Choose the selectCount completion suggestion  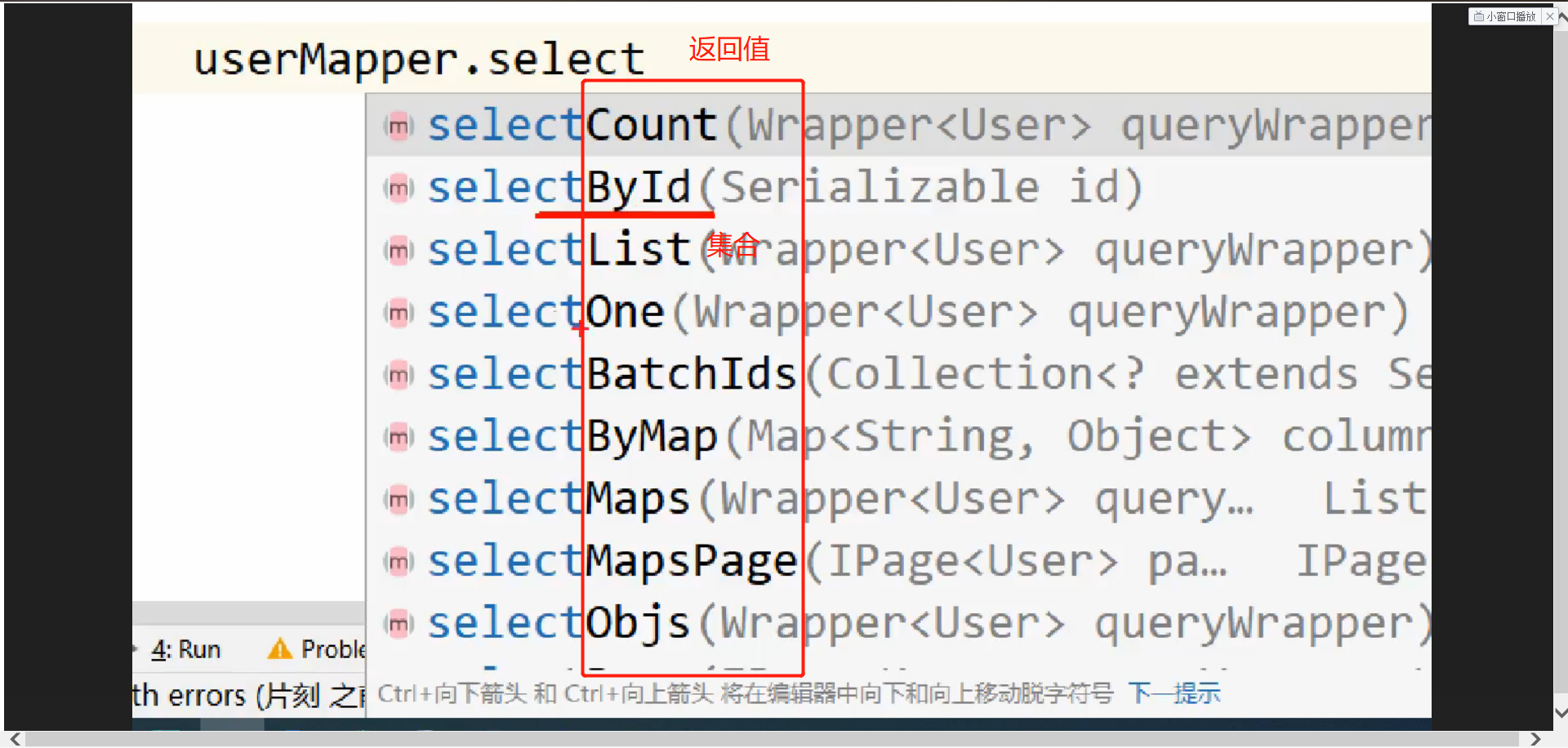(898, 126)
